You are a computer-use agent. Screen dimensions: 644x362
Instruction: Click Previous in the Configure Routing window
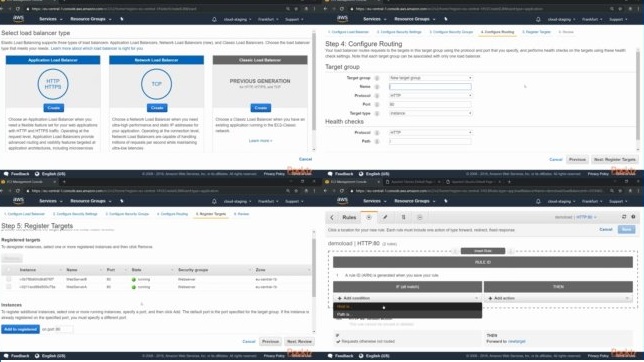click(577, 159)
